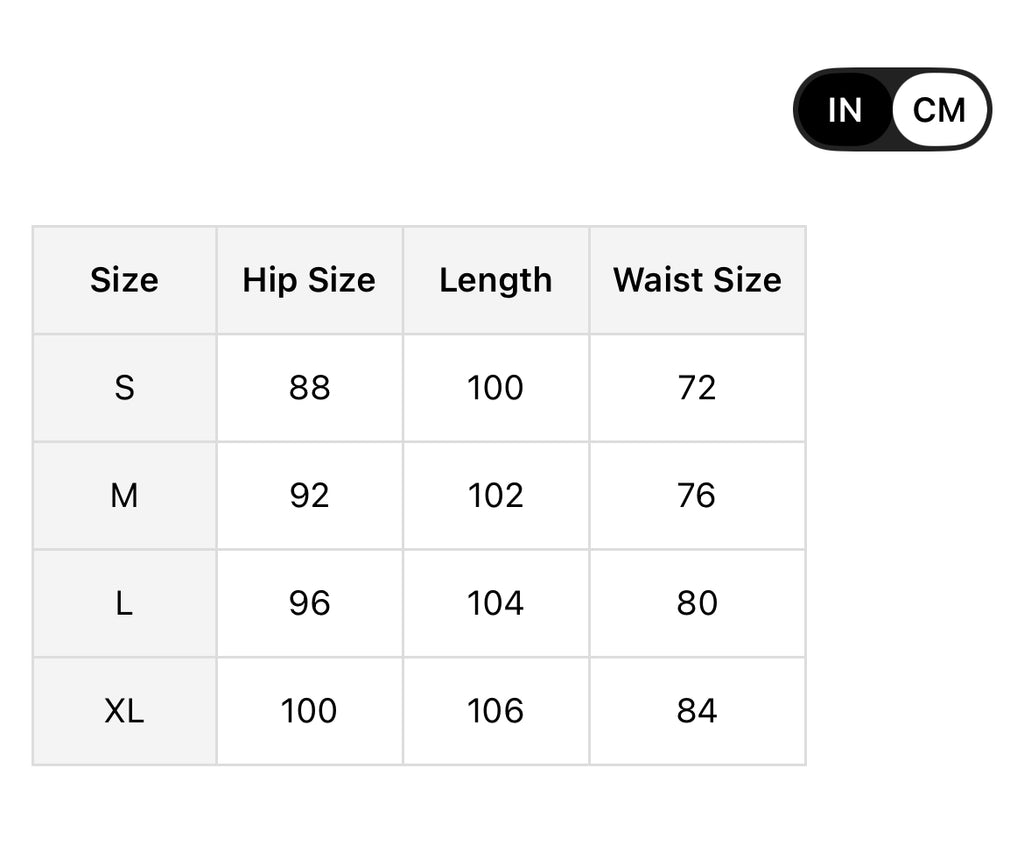Viewport: 1024px width, 852px height.
Task: Click length value 106 for size XL
Action: point(495,711)
